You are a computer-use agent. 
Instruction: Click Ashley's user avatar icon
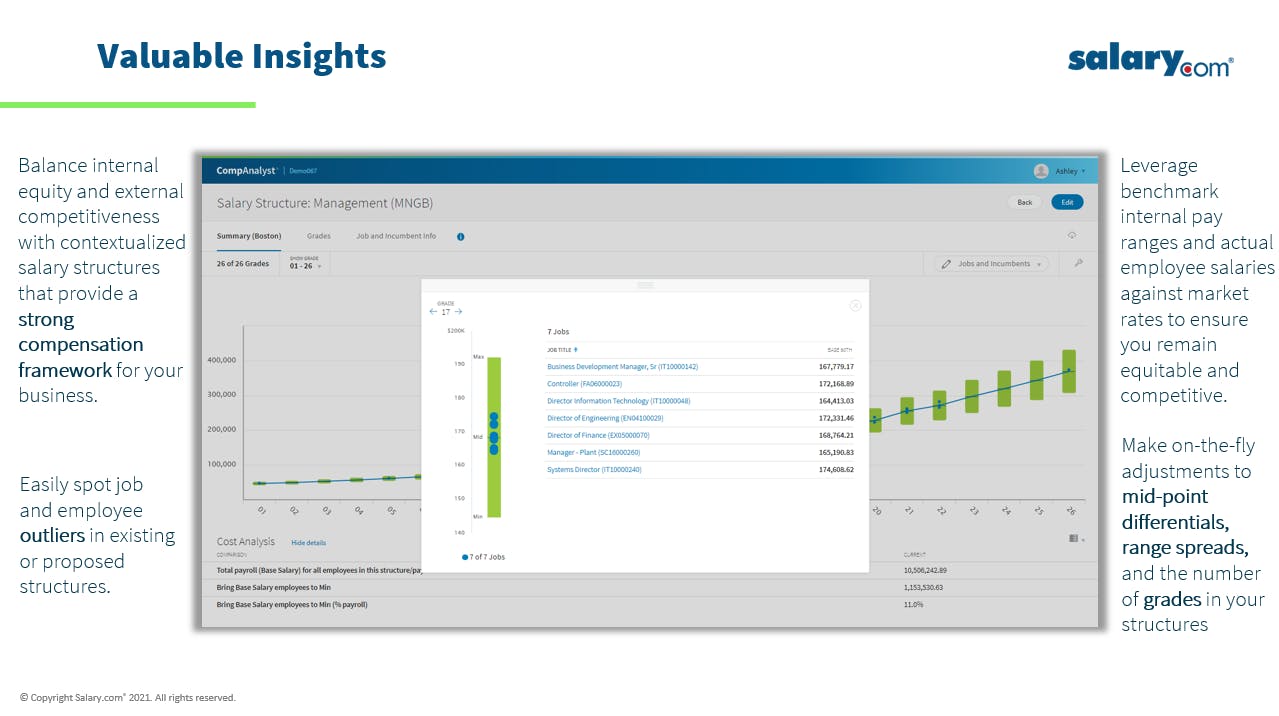click(x=1041, y=171)
